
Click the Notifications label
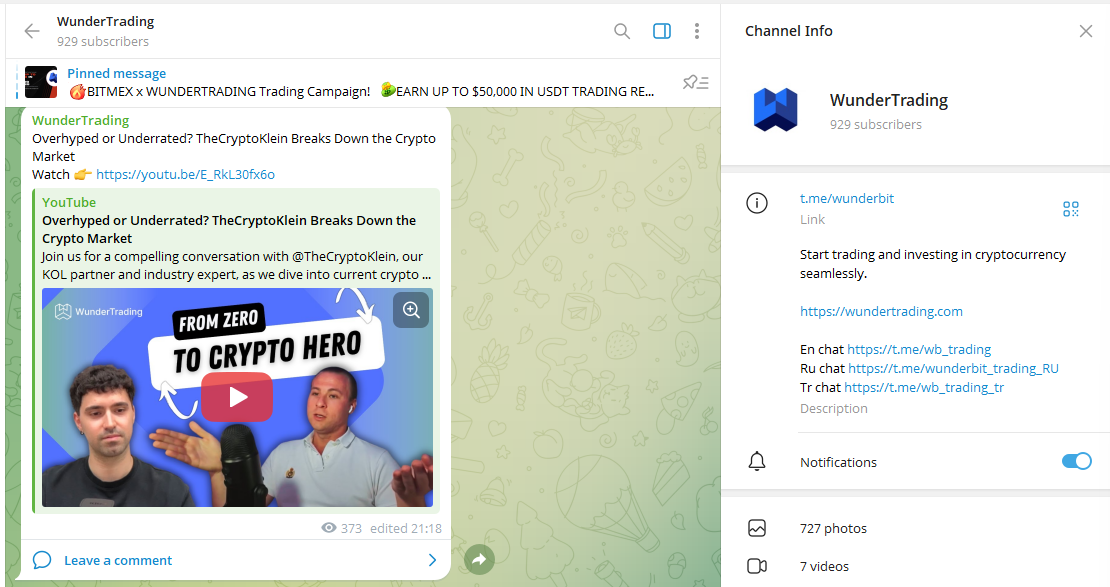(838, 462)
